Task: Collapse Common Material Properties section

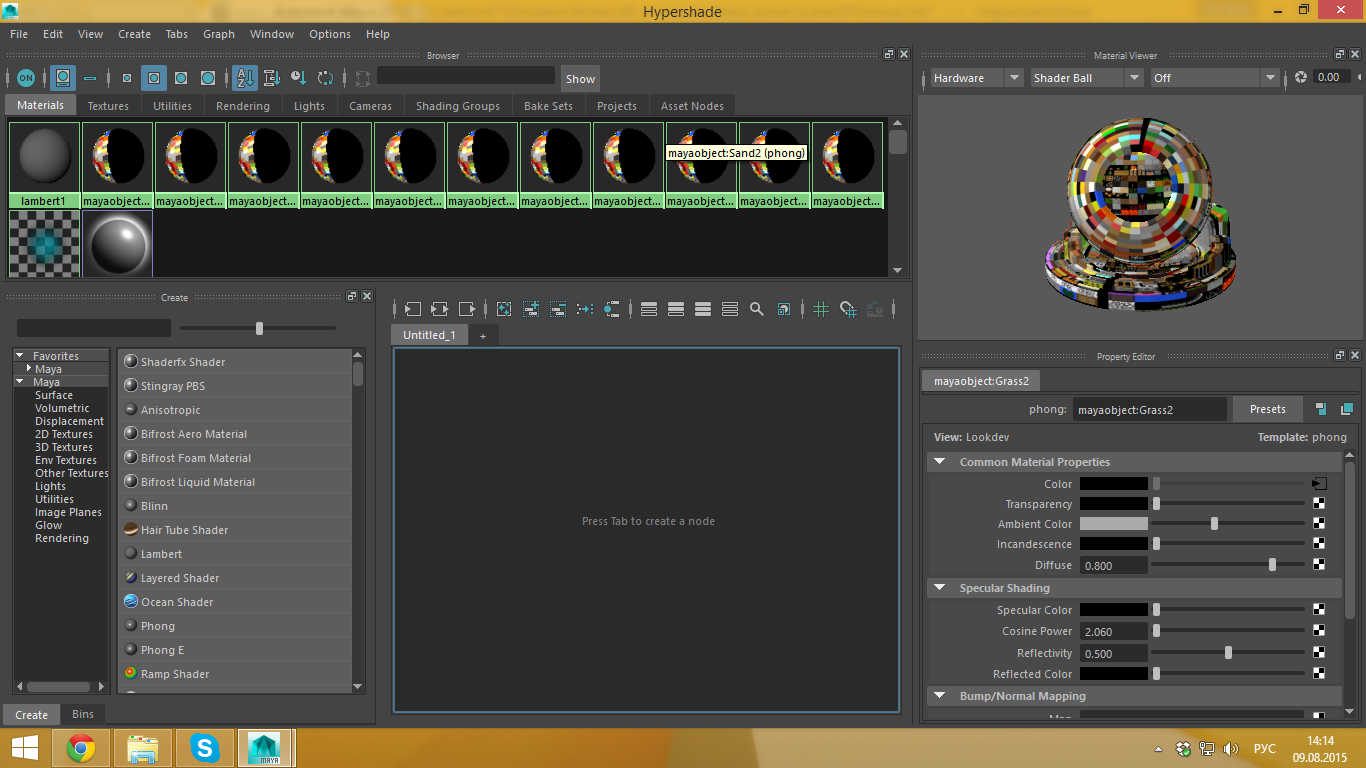Action: [x=940, y=462]
